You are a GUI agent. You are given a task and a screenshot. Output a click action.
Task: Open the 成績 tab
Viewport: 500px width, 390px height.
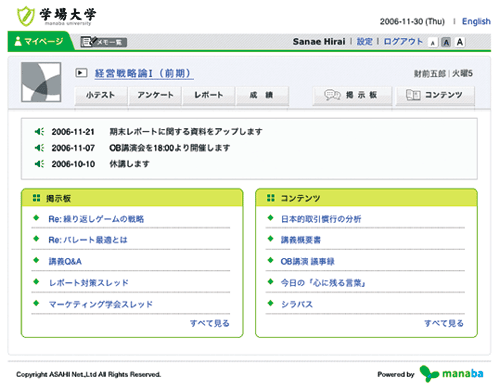[x=262, y=95]
